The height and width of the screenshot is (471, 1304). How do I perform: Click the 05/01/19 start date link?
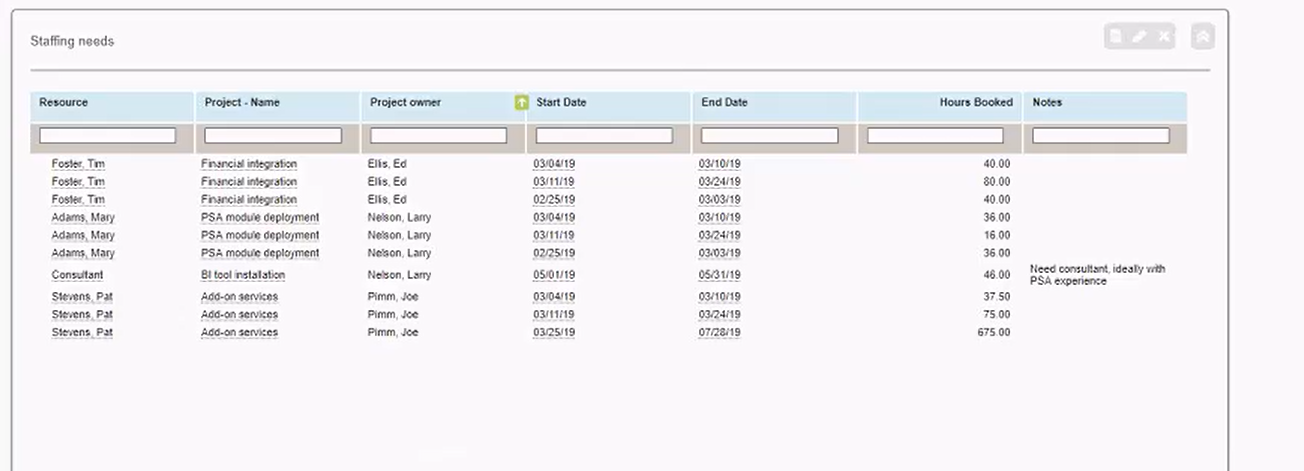coord(554,275)
